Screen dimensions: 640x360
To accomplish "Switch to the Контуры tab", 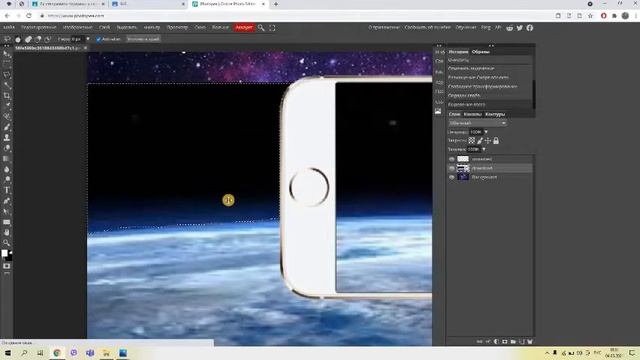I will (495, 114).
